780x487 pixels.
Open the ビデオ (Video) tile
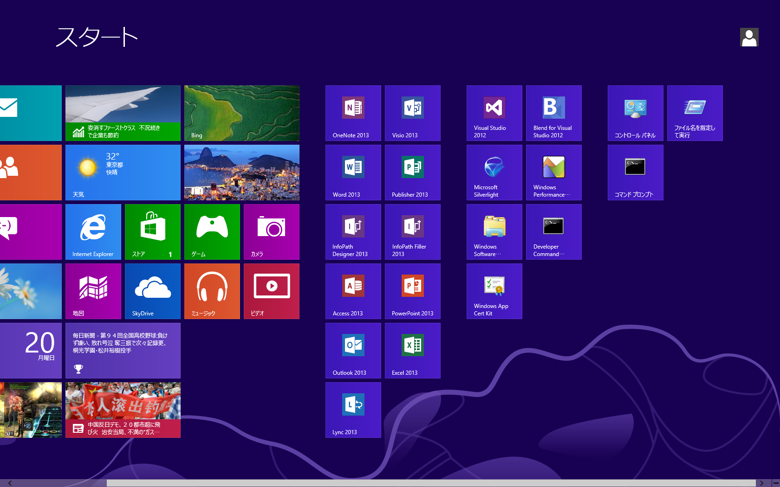(x=272, y=291)
